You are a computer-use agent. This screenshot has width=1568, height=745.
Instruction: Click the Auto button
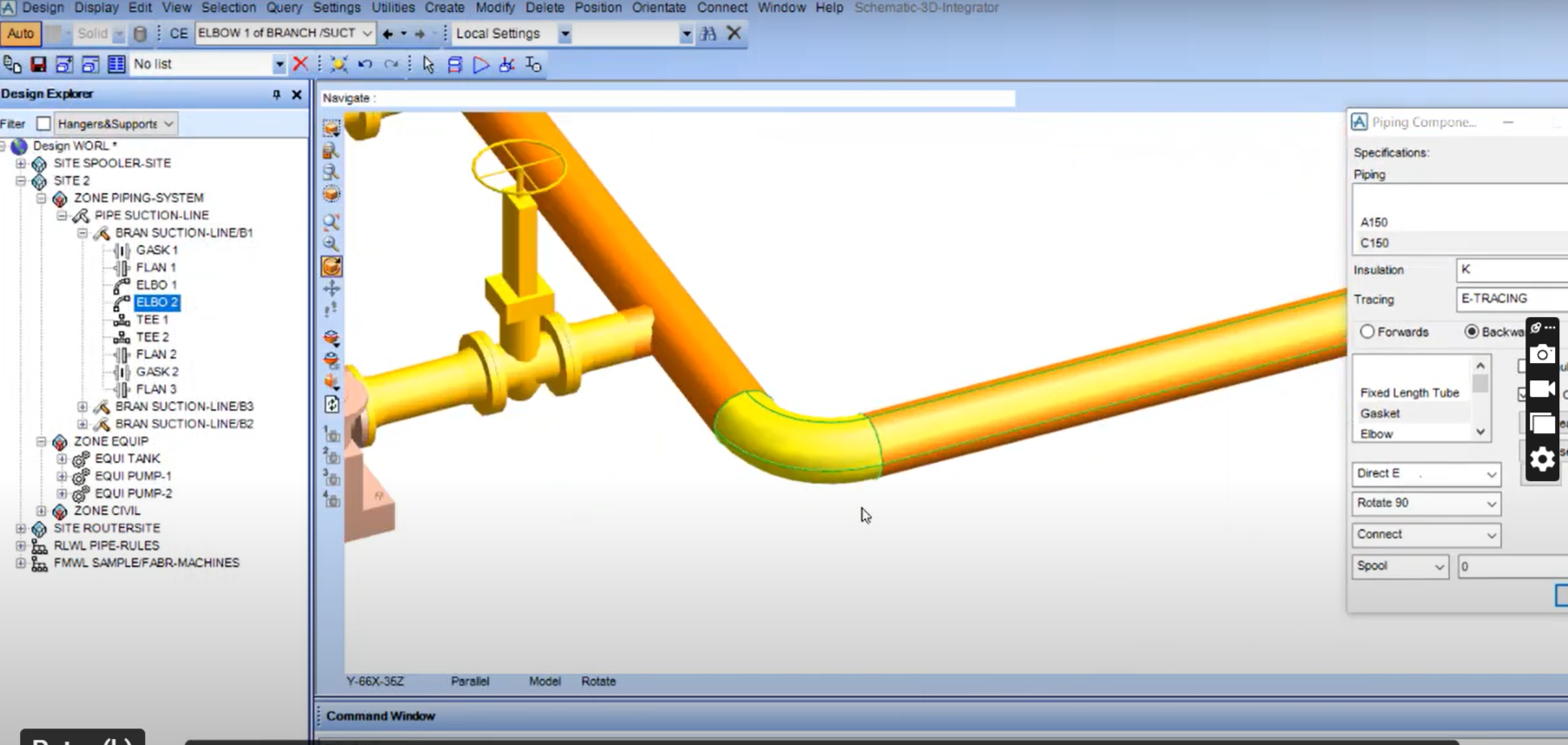pyautogui.click(x=21, y=34)
